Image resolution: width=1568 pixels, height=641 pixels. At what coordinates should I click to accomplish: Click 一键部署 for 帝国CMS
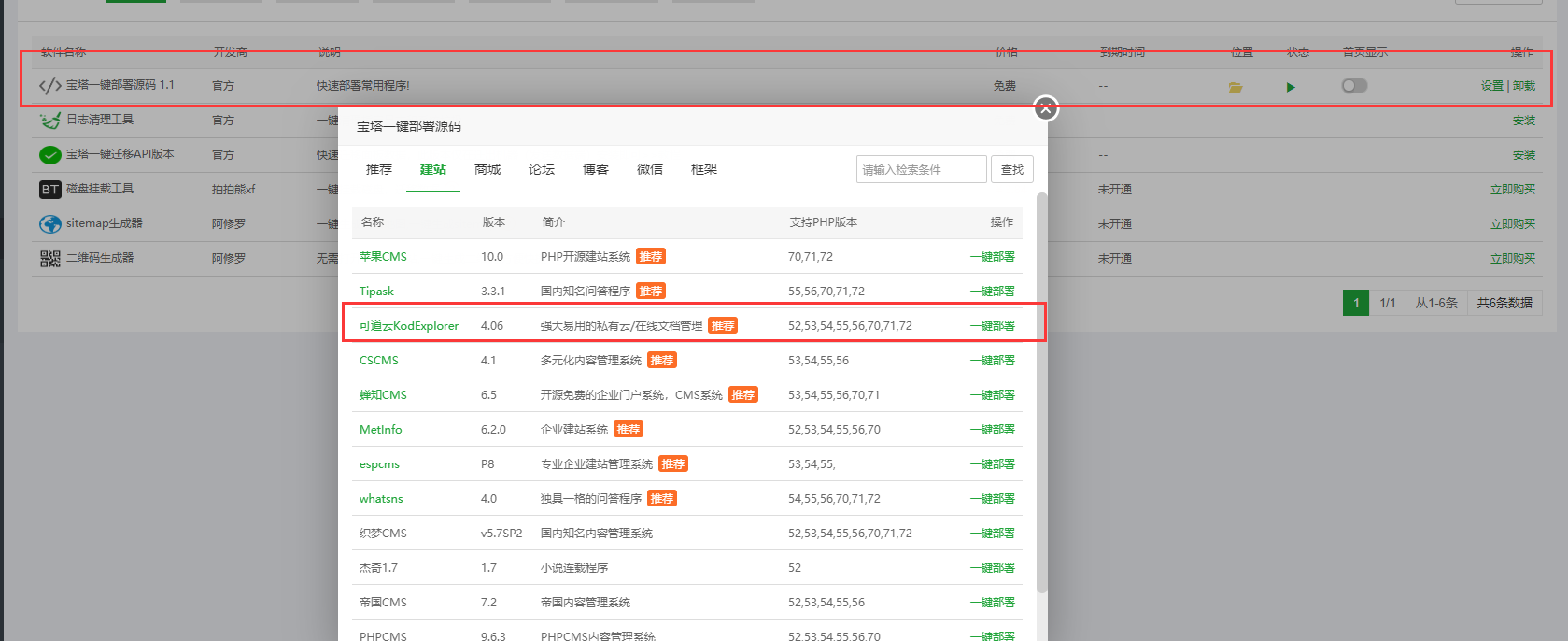(993, 603)
